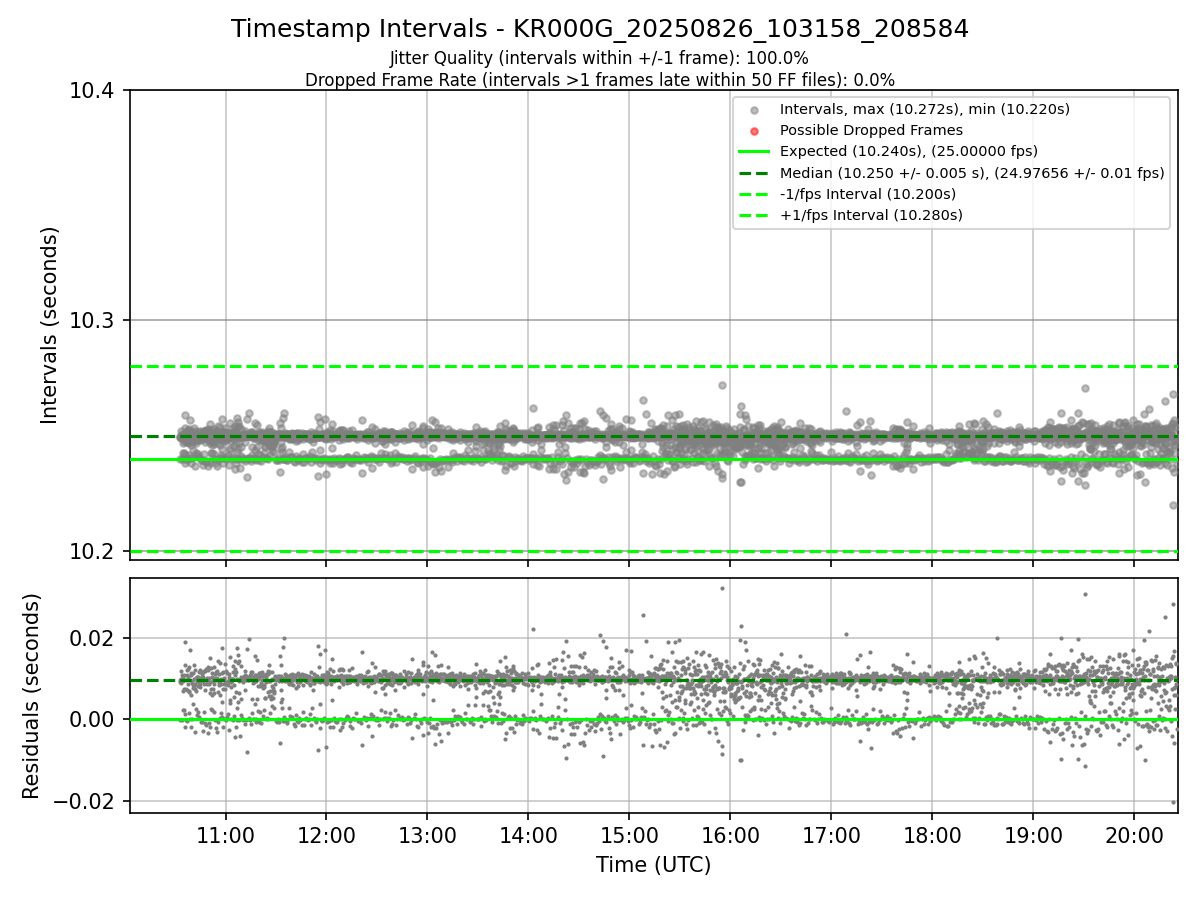The width and height of the screenshot is (1200, 900).
Task: Click the 20:00 time tick label
Action: tap(1134, 835)
